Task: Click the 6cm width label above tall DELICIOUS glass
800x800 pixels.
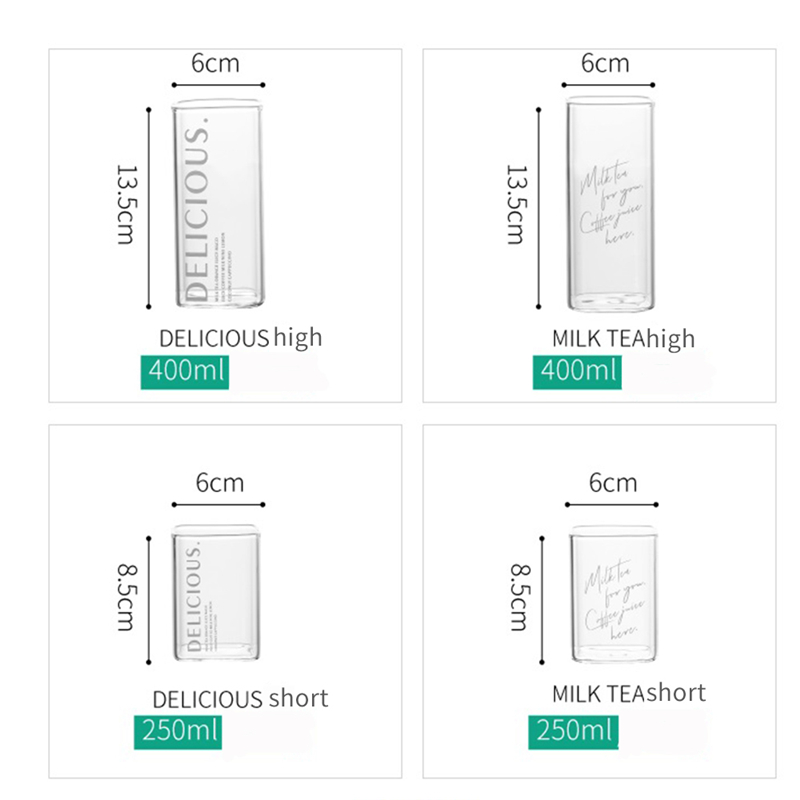Action: [x=216, y=63]
